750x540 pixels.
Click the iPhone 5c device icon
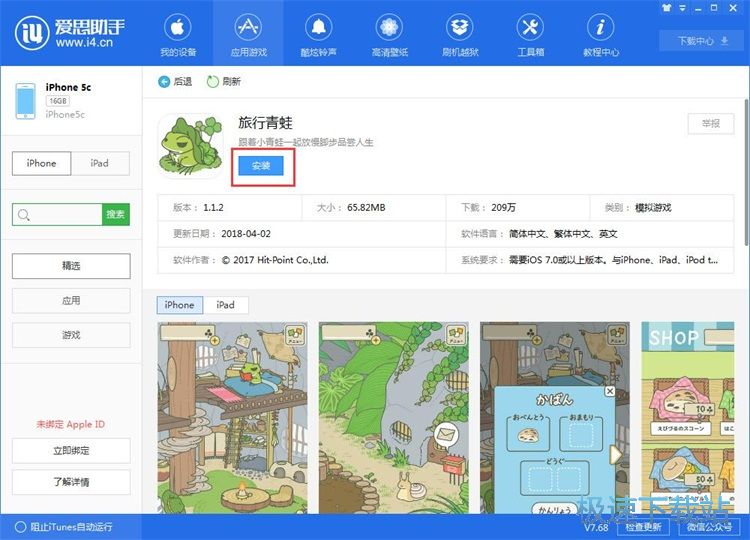(x=25, y=100)
